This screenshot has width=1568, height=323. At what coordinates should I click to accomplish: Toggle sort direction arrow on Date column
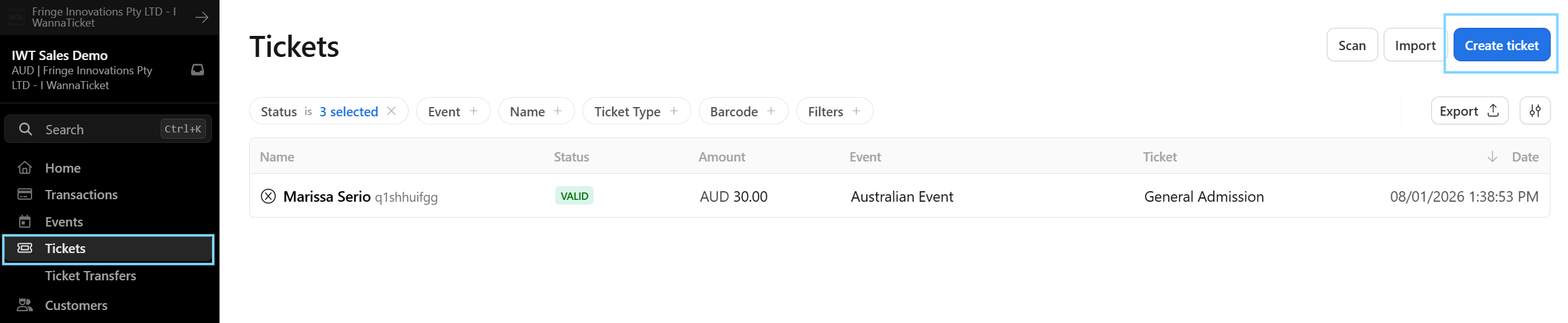pos(1493,157)
